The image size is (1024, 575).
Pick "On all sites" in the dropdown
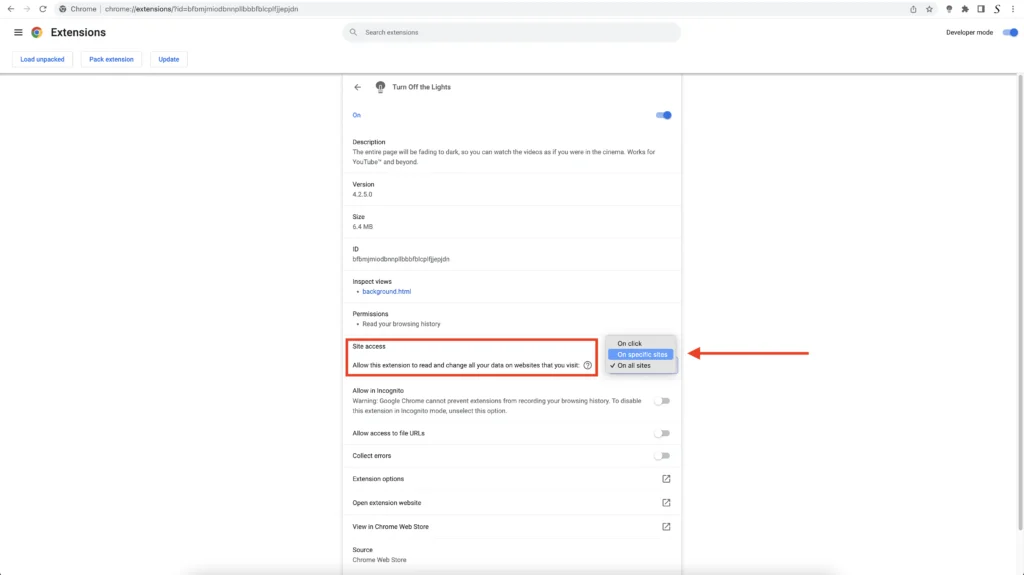(634, 366)
